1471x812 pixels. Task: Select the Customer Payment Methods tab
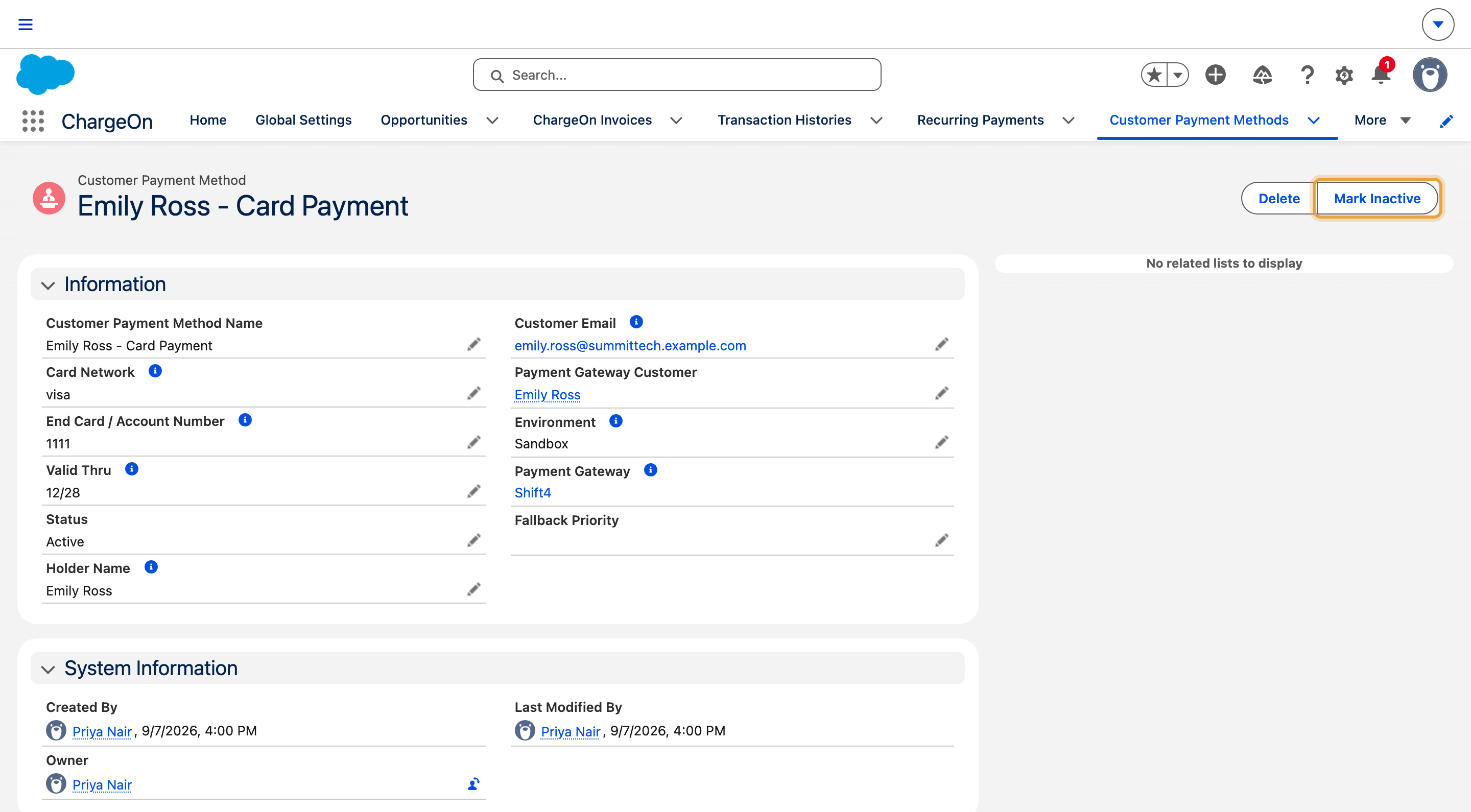pos(1199,121)
